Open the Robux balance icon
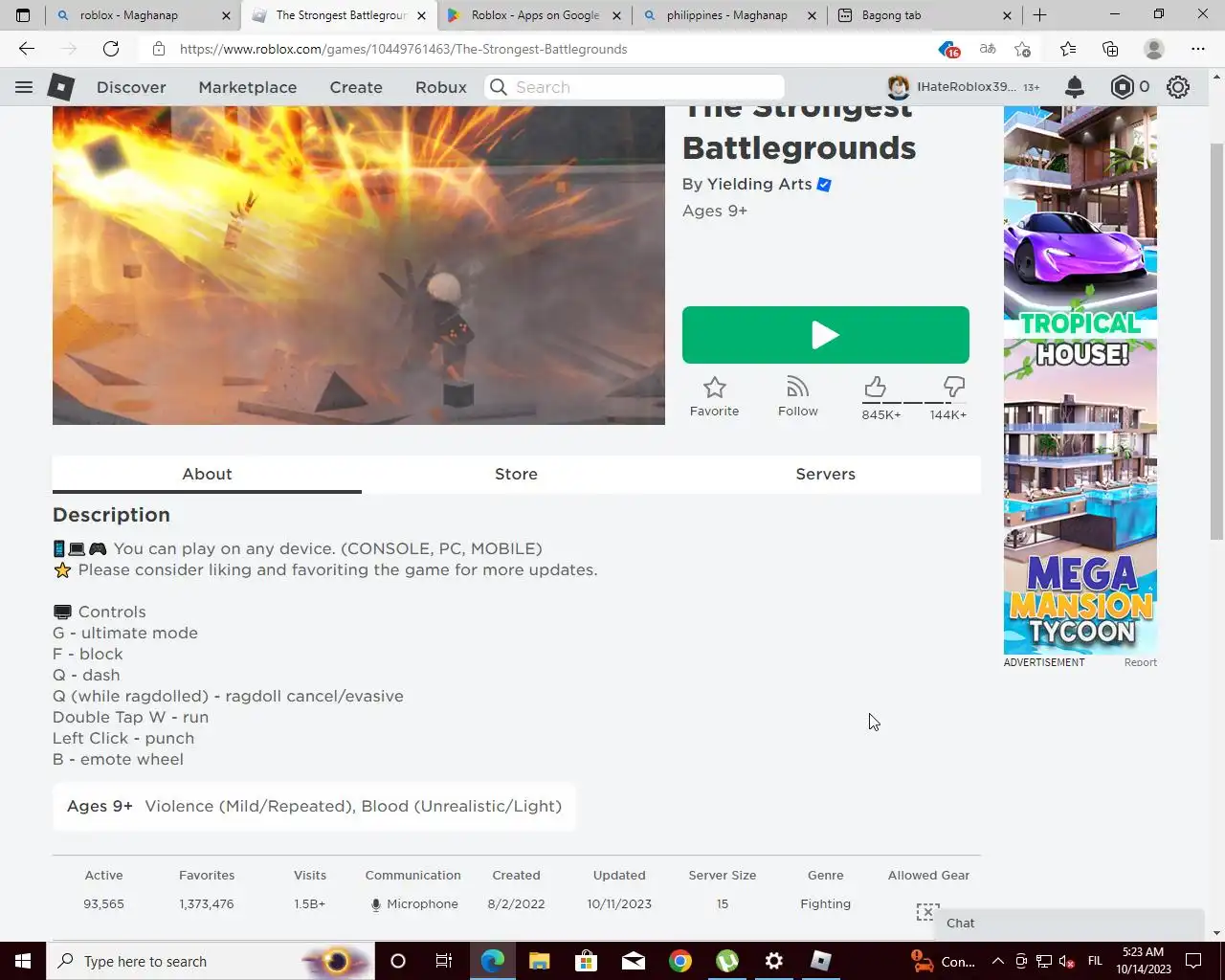 [1122, 87]
